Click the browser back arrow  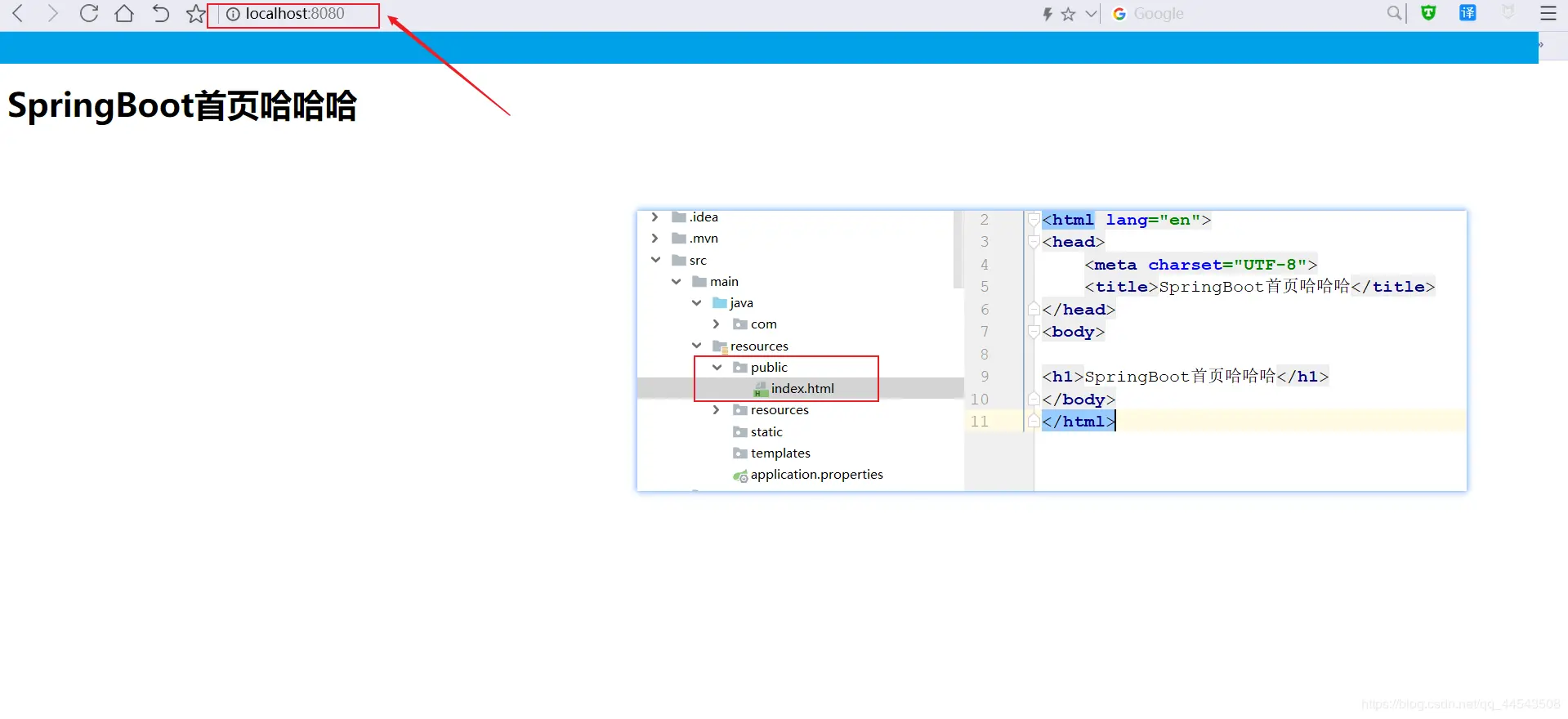(x=18, y=13)
